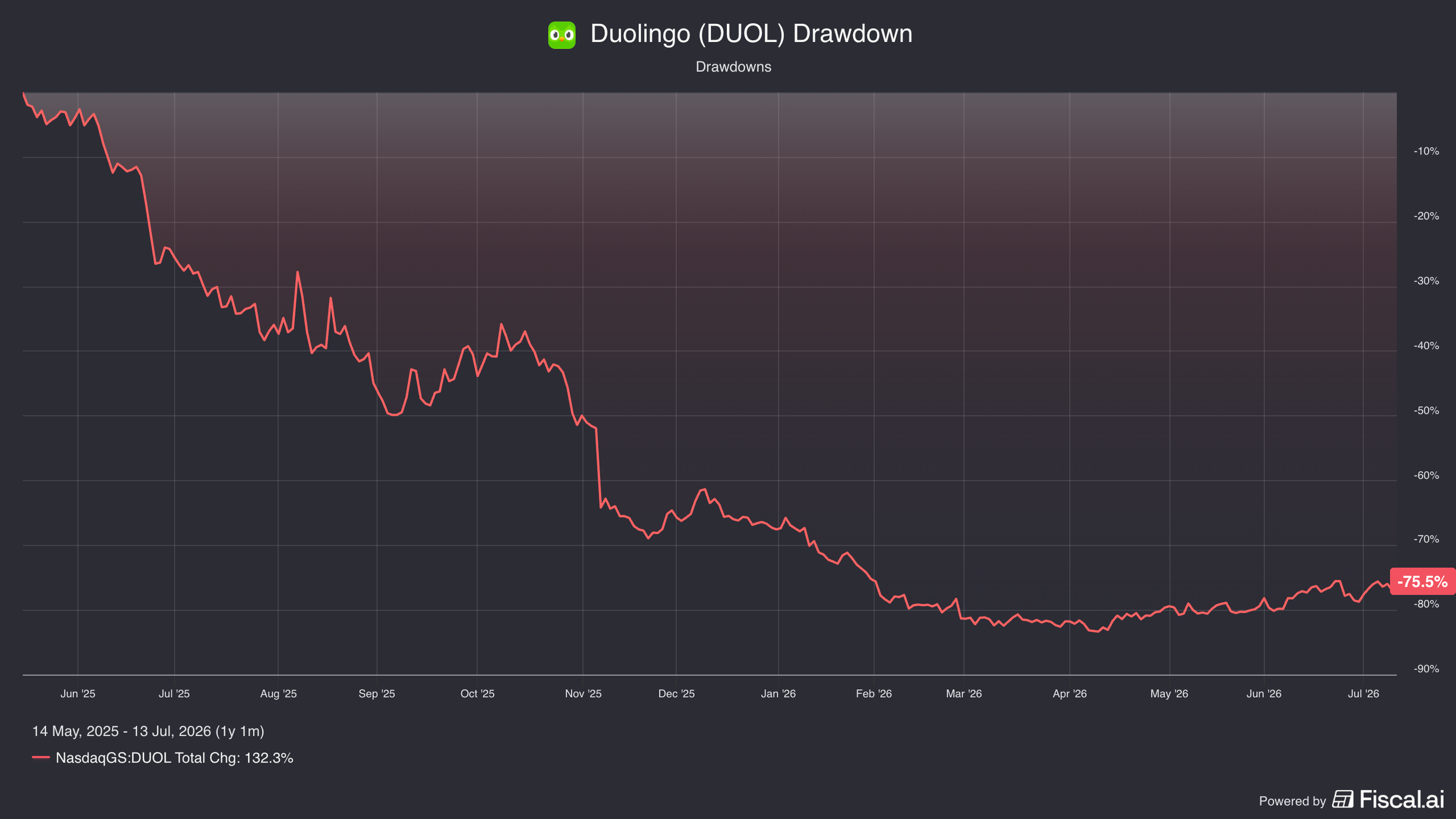Click the Dec '25 x-axis label
The image size is (1456, 819).
tap(676, 694)
